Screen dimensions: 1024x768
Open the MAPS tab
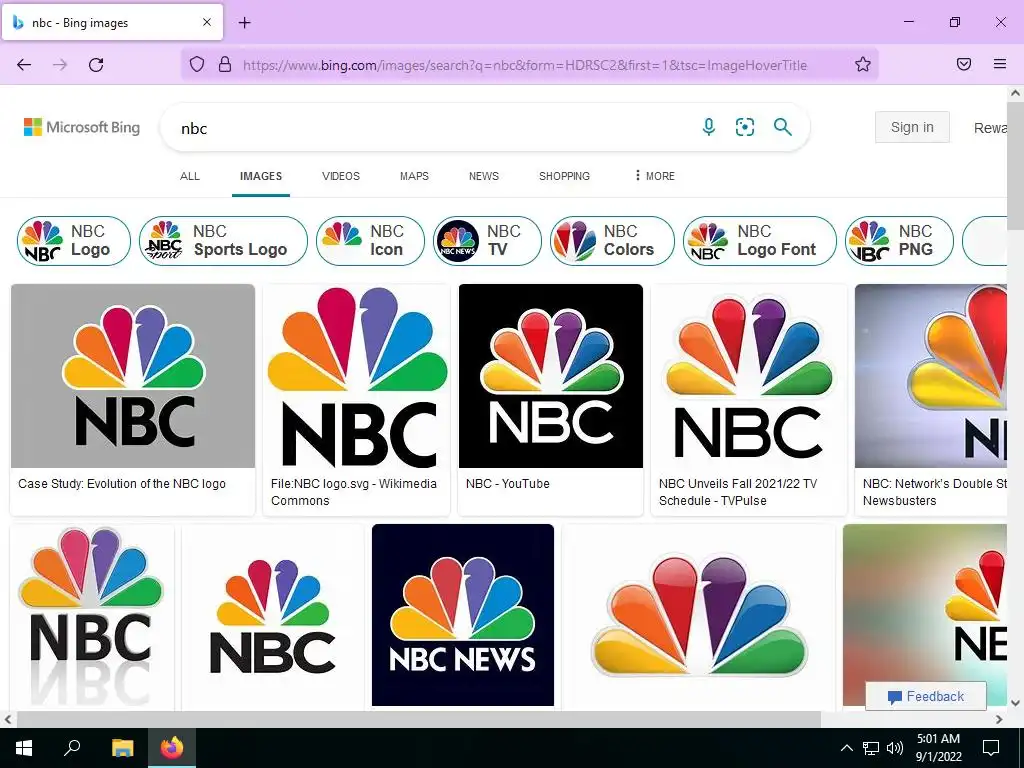click(414, 176)
